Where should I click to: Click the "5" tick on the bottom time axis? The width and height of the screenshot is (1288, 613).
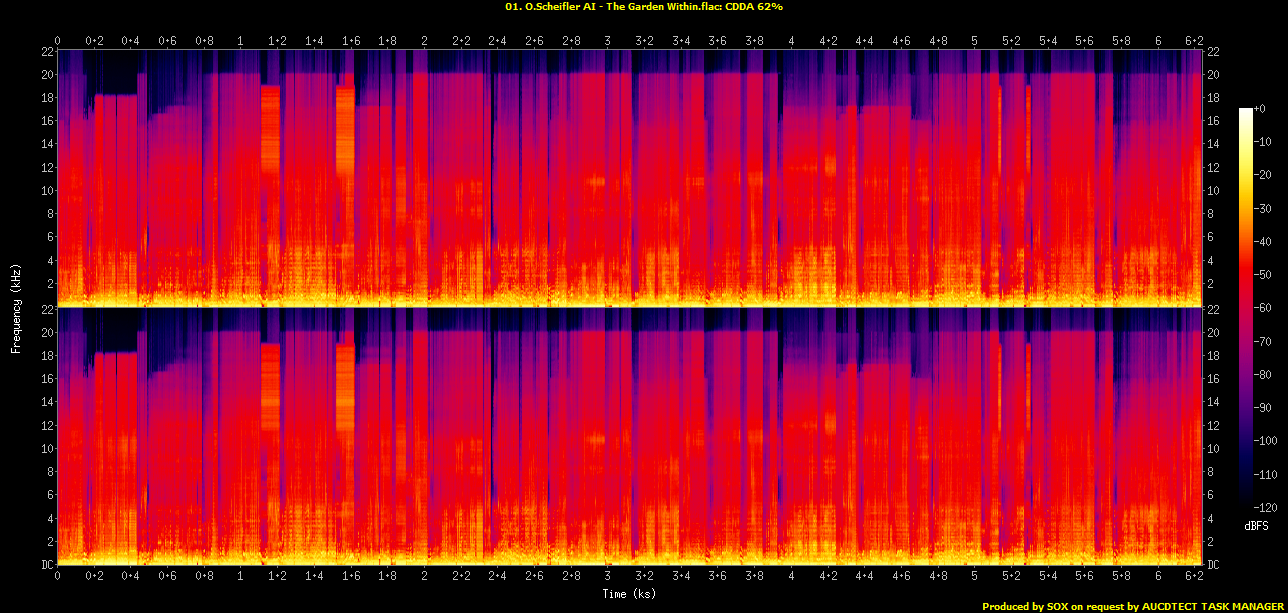pos(975,576)
